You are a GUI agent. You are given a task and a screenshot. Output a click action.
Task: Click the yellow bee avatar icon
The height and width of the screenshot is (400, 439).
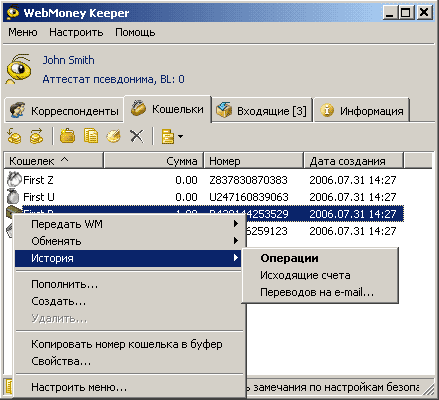pyautogui.click(x=19, y=69)
